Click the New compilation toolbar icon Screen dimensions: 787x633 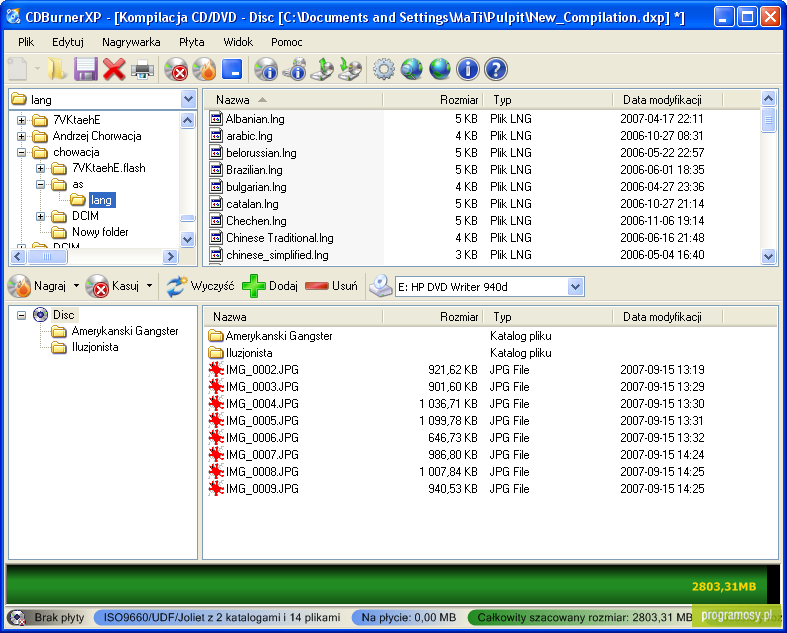coord(18,69)
